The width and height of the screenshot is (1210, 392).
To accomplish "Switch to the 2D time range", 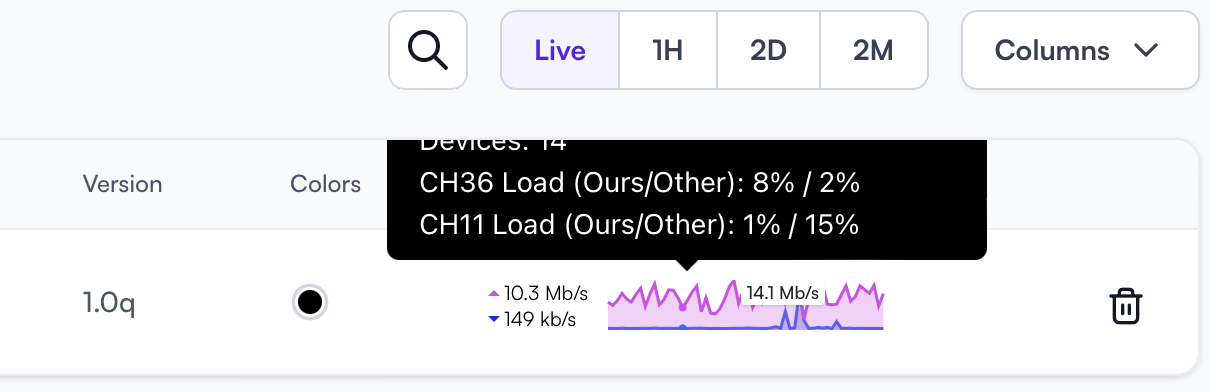I will coord(768,50).
